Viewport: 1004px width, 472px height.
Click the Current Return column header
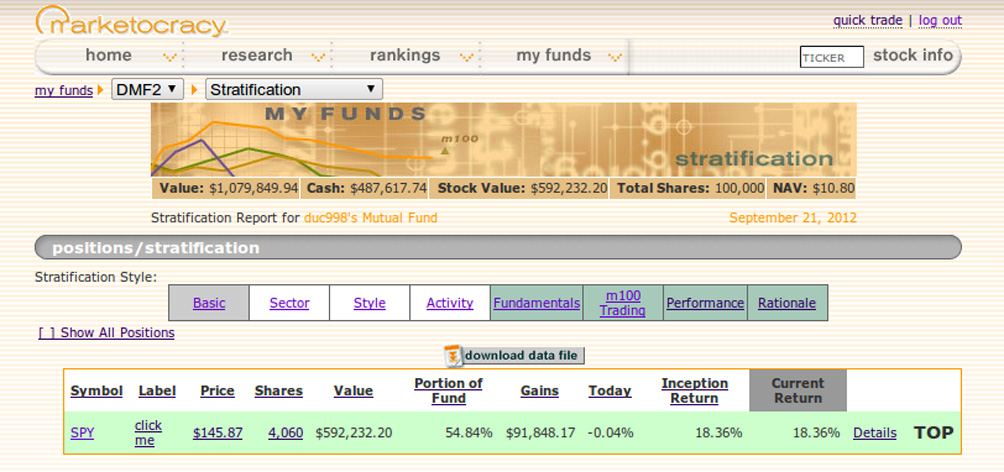798,391
